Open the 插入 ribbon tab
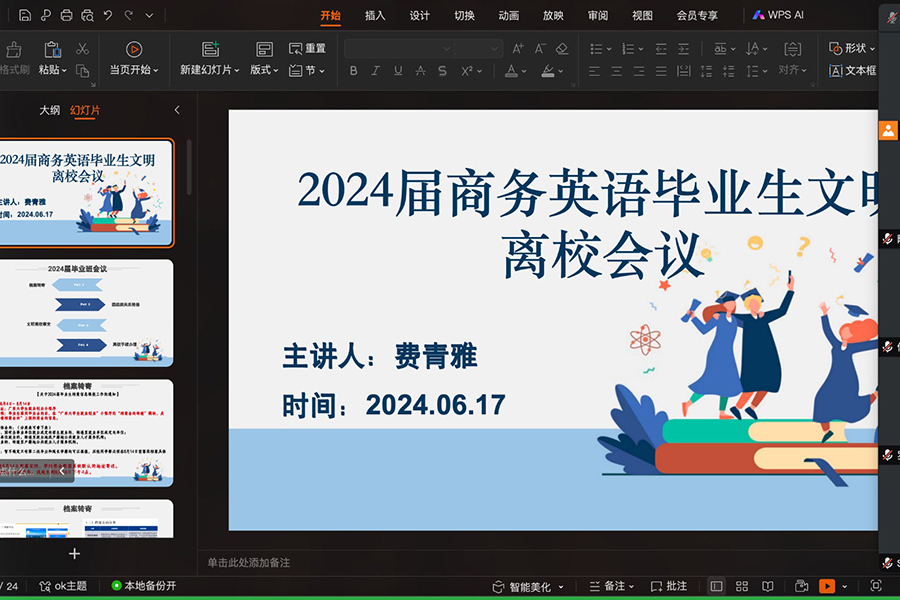 click(x=375, y=15)
